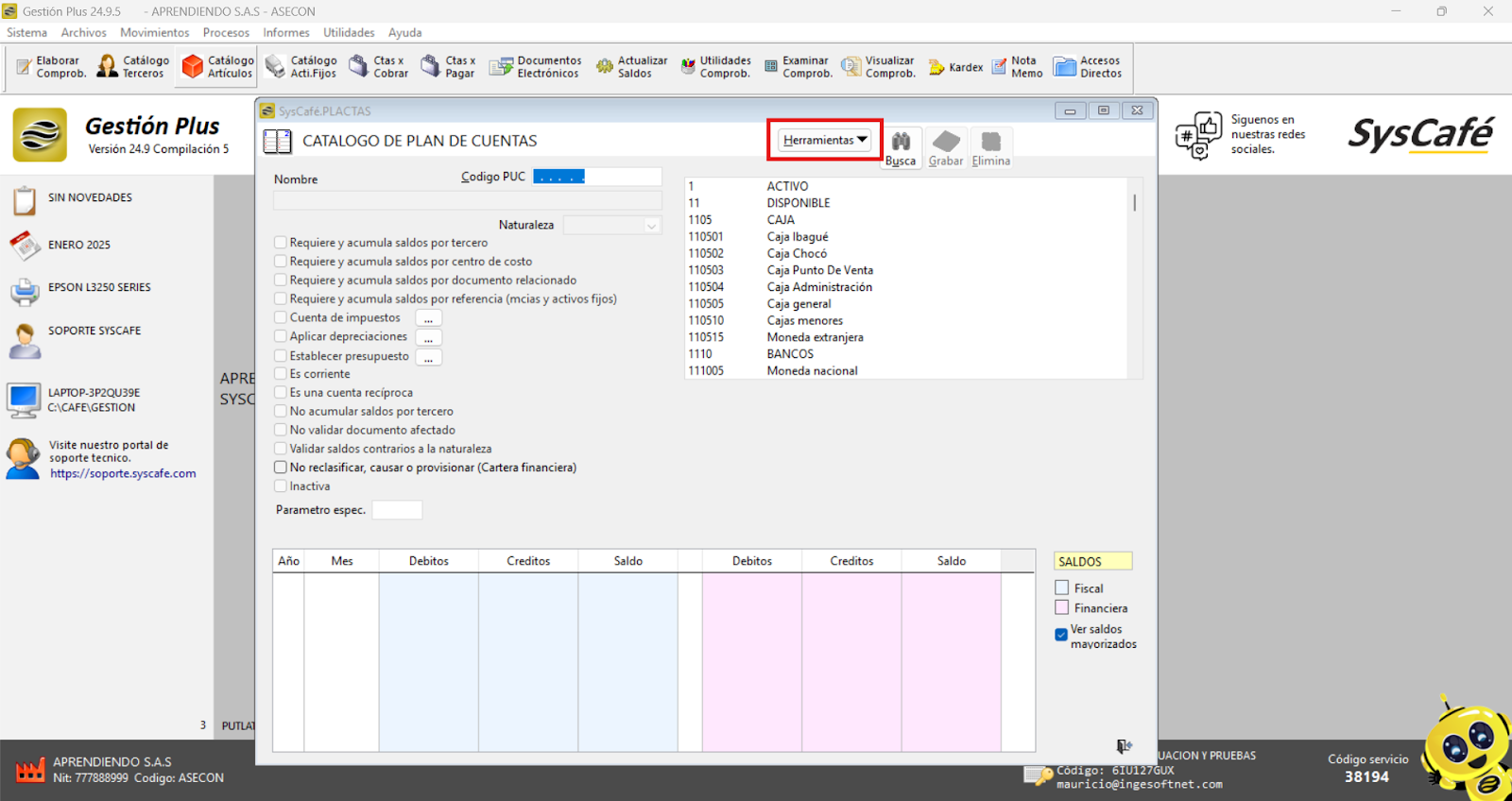Image resolution: width=1512 pixels, height=801 pixels.
Task: Check the Fiscal saldos checkbox
Action: pos(1062,588)
